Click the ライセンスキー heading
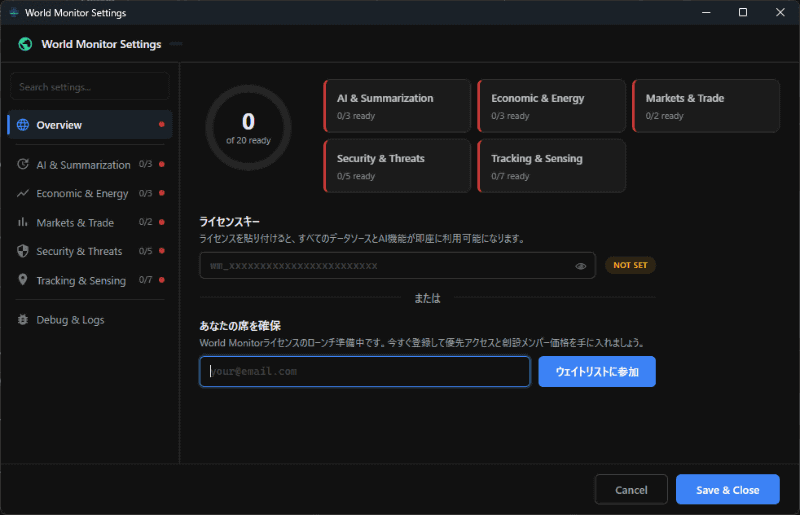This screenshot has width=800, height=515. click(230, 222)
